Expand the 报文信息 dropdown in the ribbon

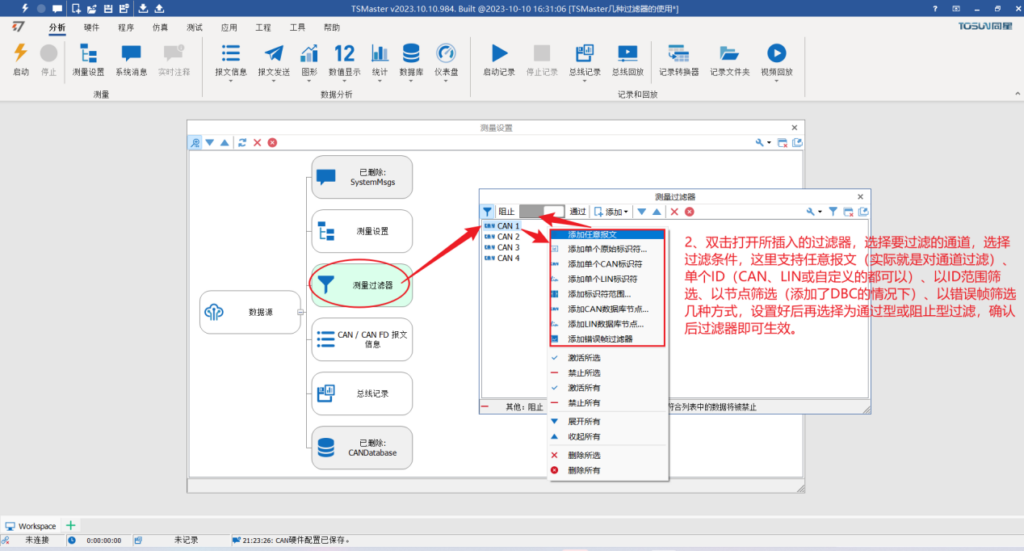pyautogui.click(x=230, y=80)
